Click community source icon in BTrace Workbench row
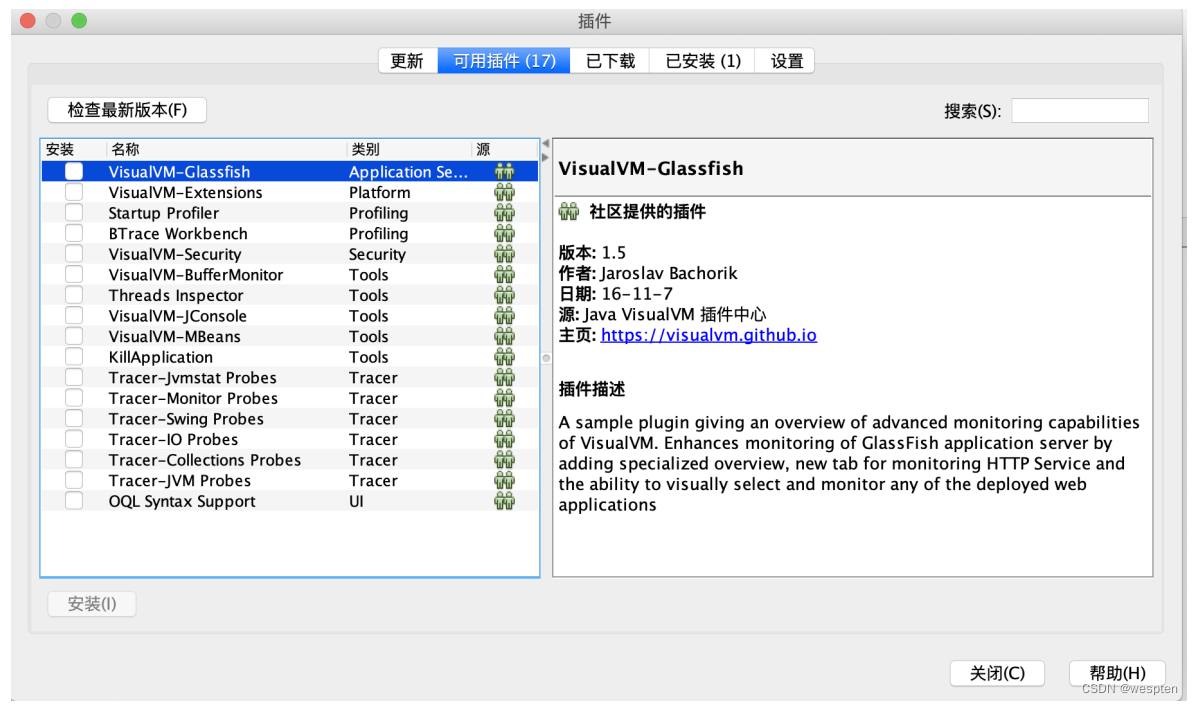Image resolution: width=1193 pixels, height=705 pixels. pos(504,233)
